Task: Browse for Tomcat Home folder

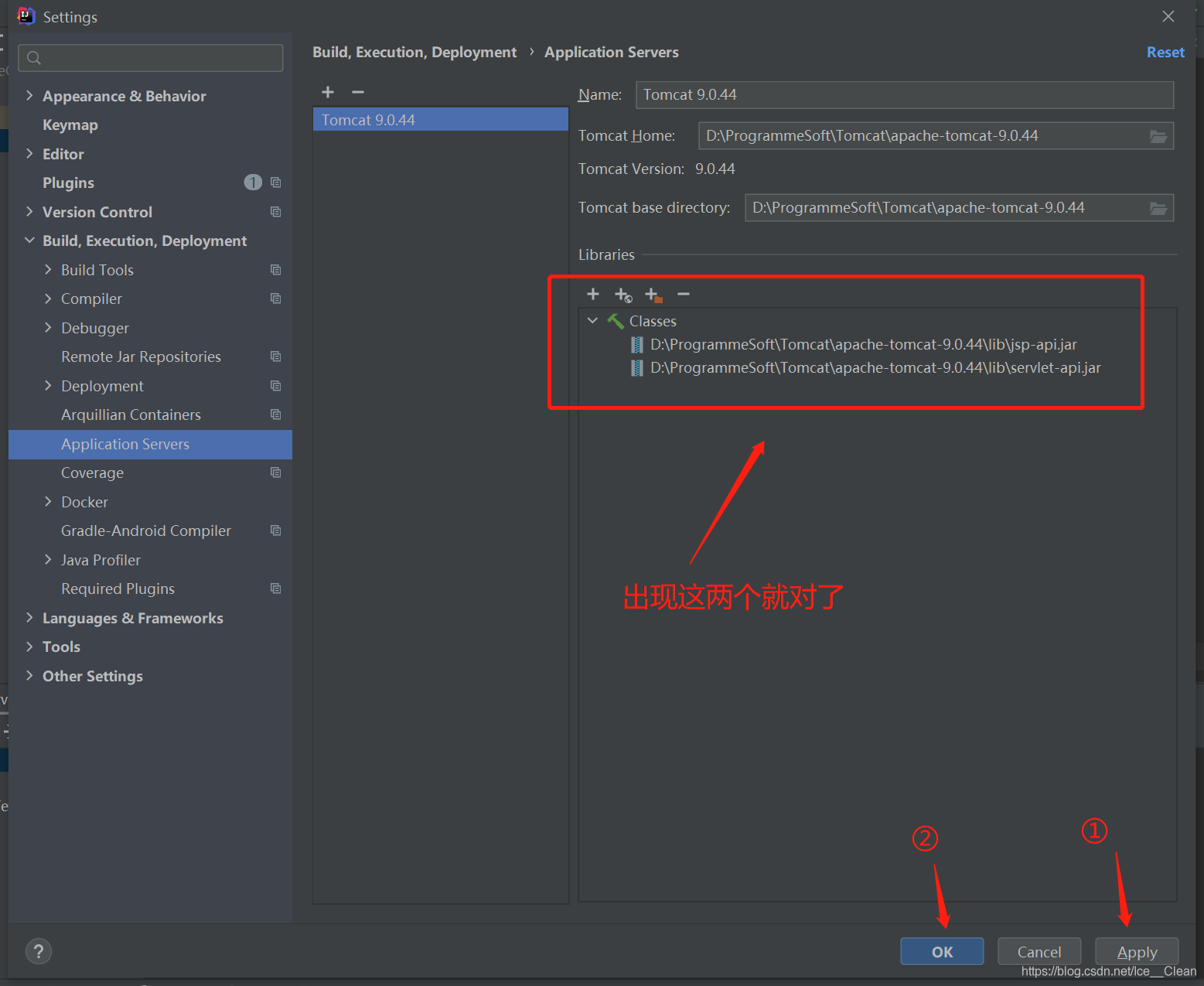Action: click(1158, 136)
